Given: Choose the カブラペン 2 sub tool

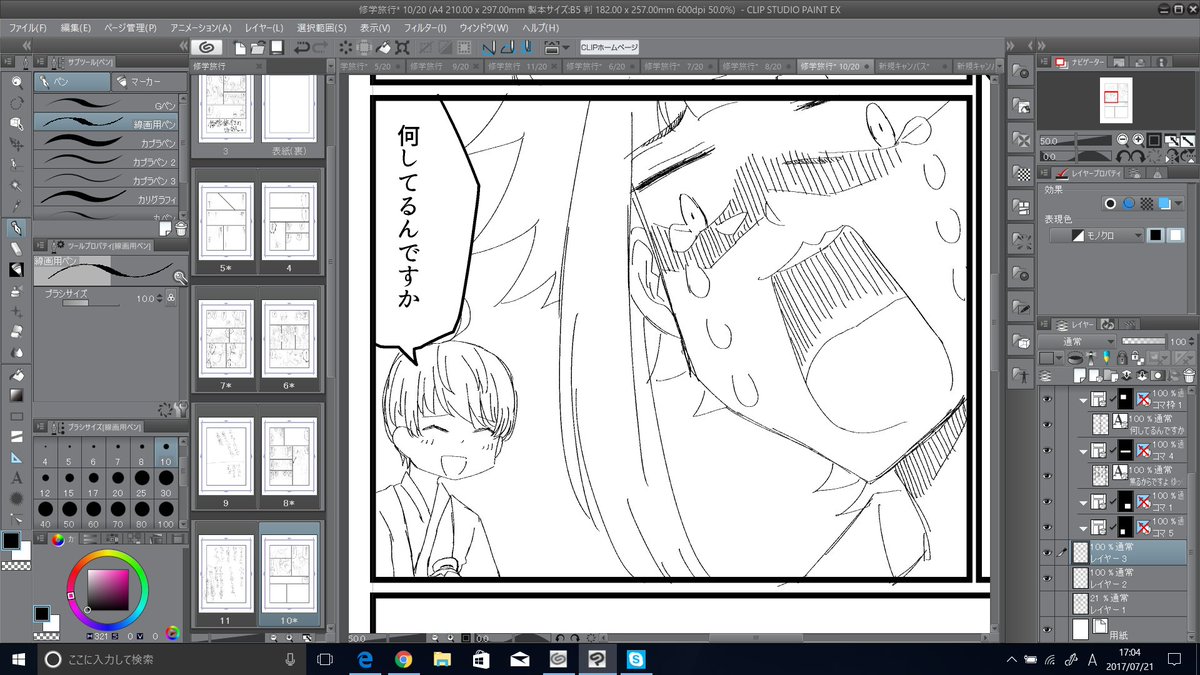Looking at the screenshot, I should coord(107,160).
